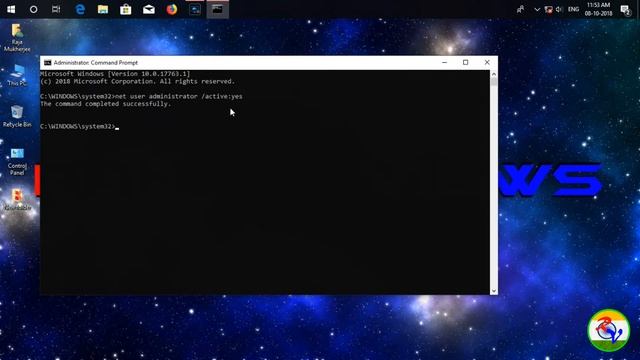
Task: Maximize the Command Prompt window
Action: pyautogui.click(x=465, y=62)
